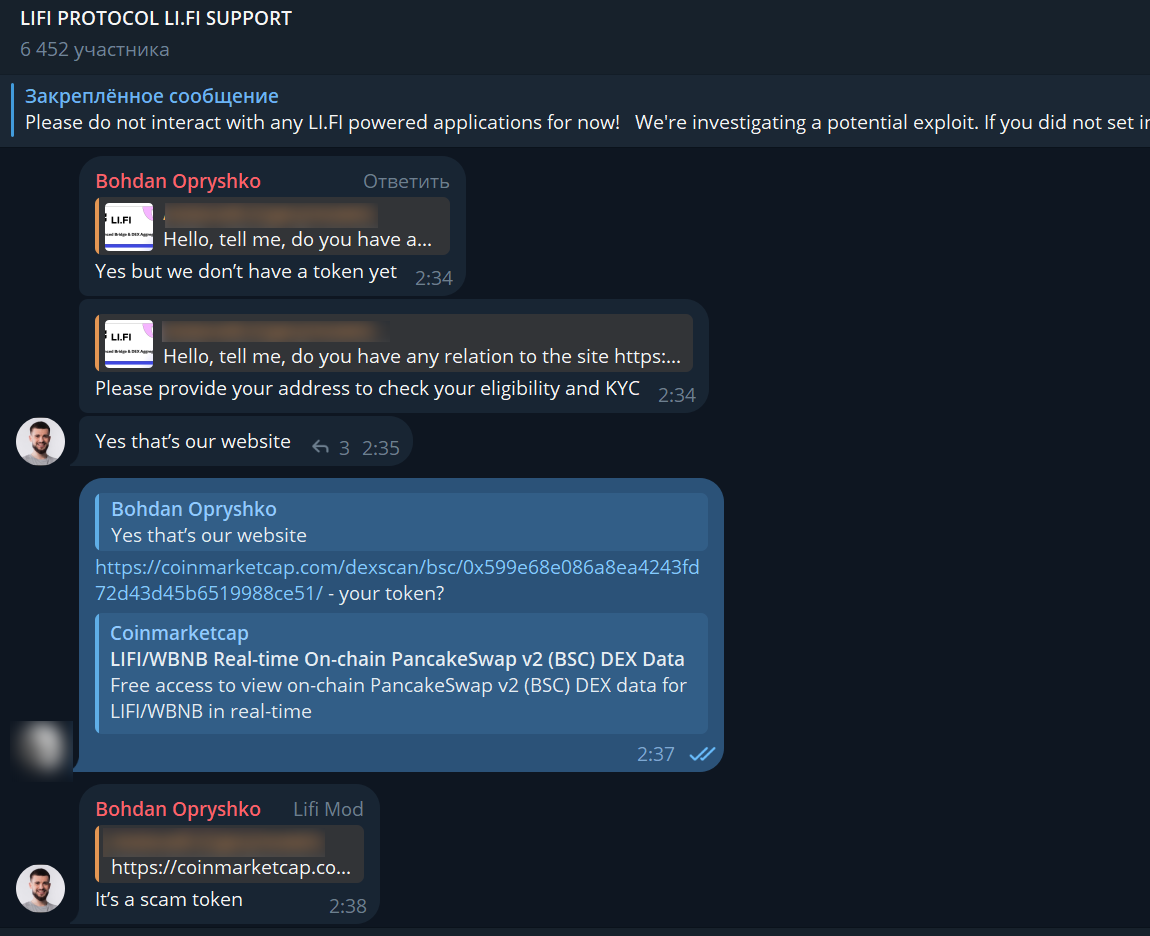This screenshot has height=936, width=1150.
Task: Click LI.FI thumbnail in first quoted reply
Action: [x=129, y=227]
